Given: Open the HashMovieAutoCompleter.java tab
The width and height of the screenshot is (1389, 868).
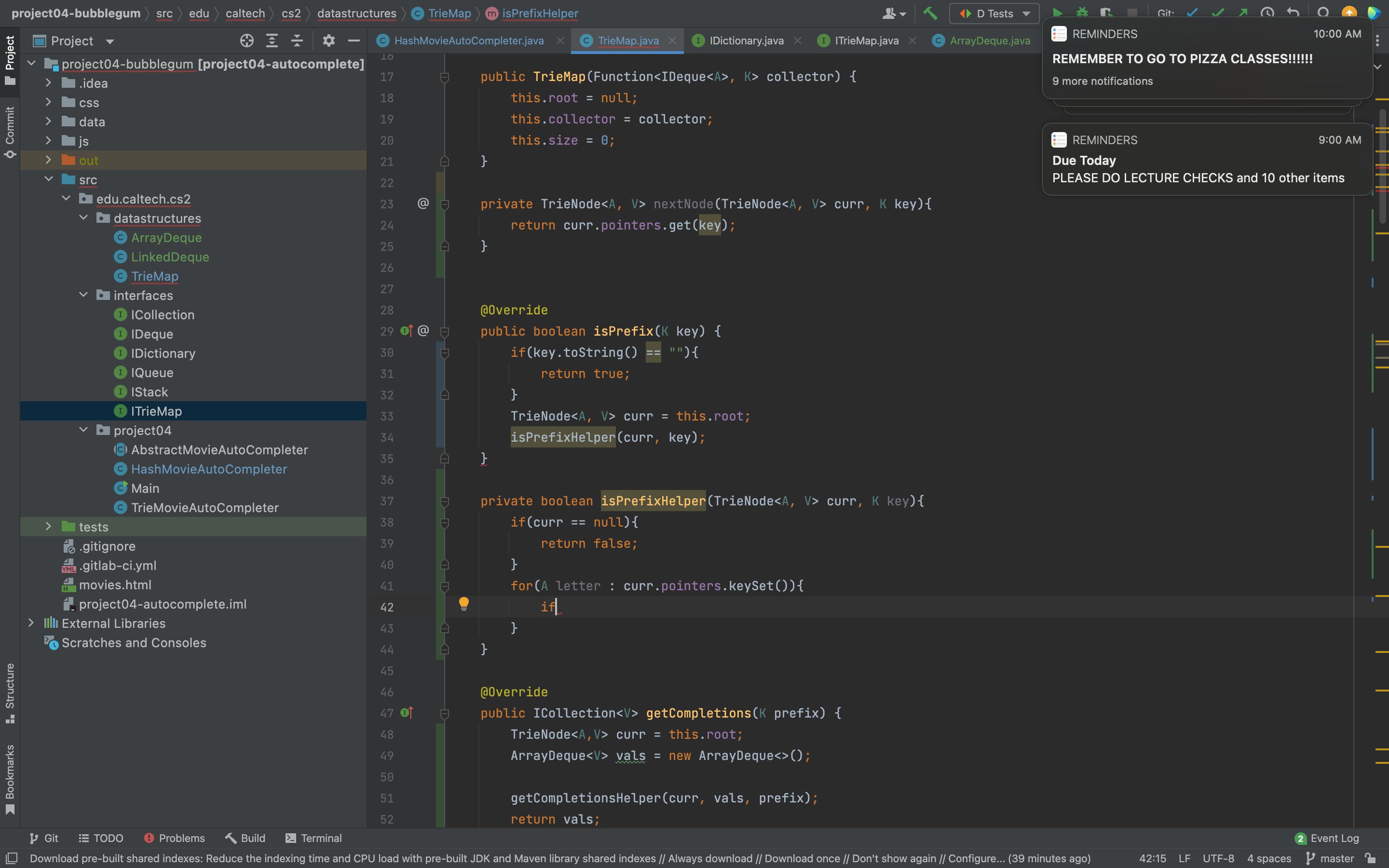Looking at the screenshot, I should (x=468, y=41).
